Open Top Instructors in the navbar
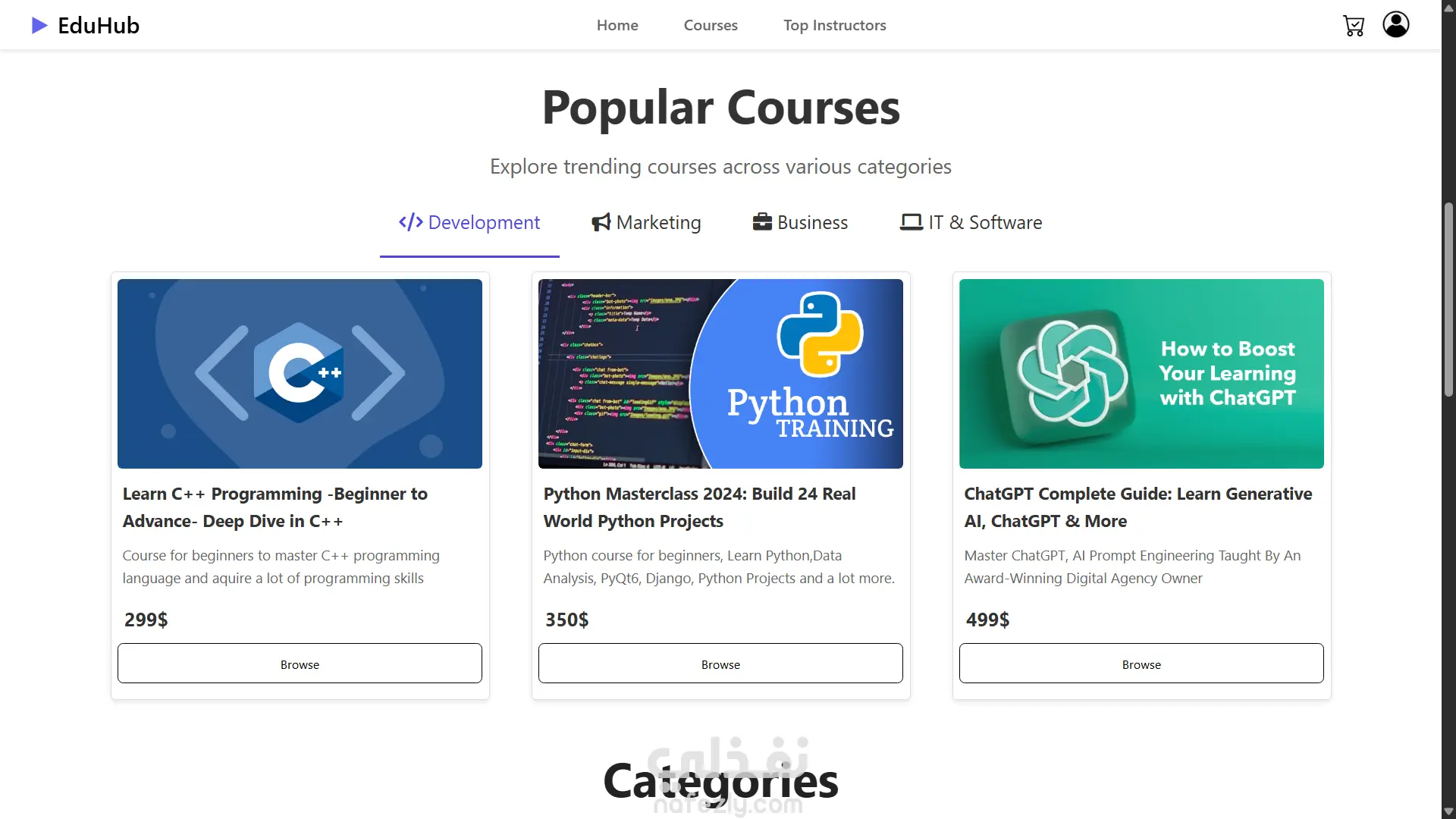The image size is (1456, 819). [835, 25]
